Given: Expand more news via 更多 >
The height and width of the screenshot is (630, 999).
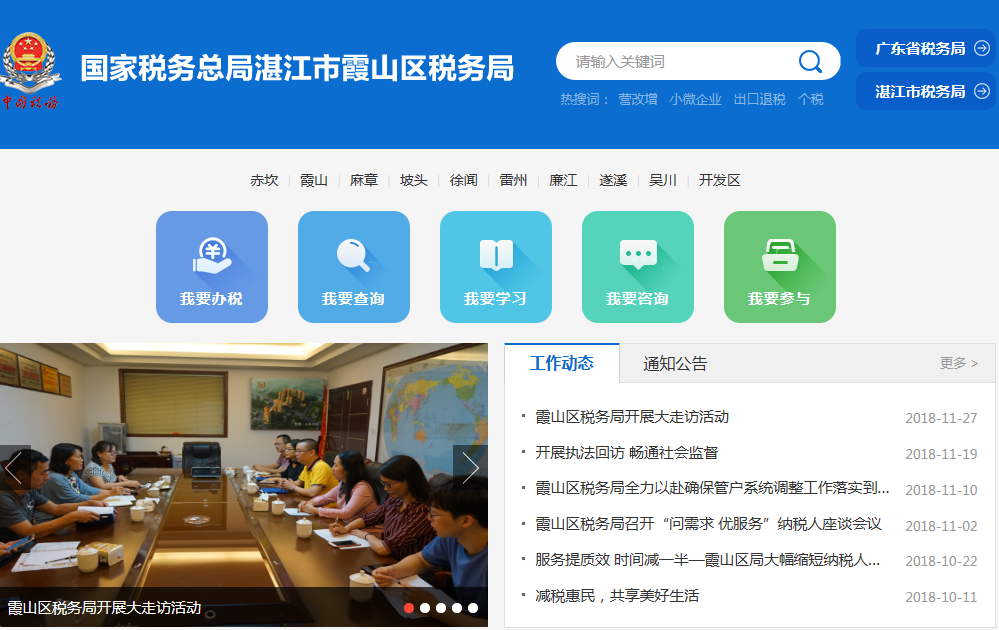Looking at the screenshot, I should (x=958, y=363).
